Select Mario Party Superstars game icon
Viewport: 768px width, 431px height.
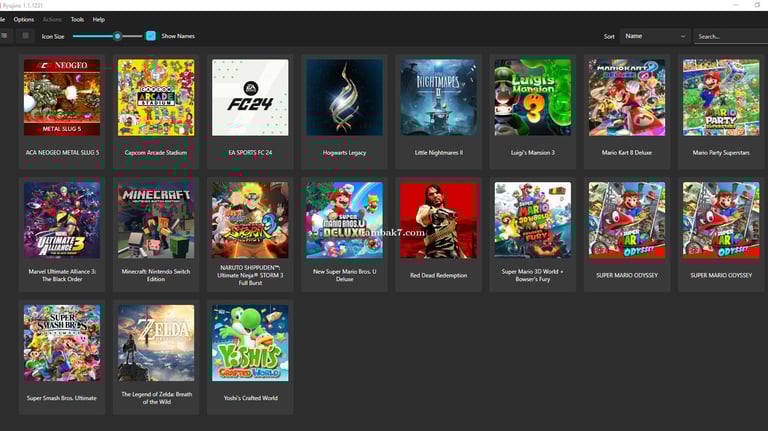[x=721, y=97]
